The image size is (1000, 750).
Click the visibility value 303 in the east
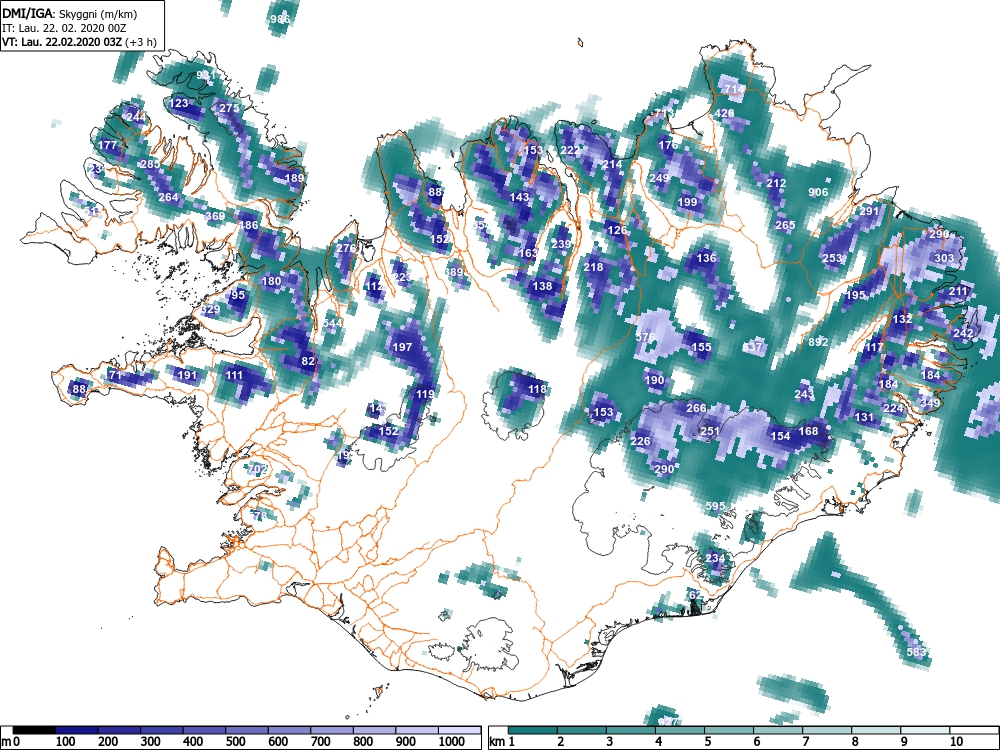pyautogui.click(x=945, y=258)
